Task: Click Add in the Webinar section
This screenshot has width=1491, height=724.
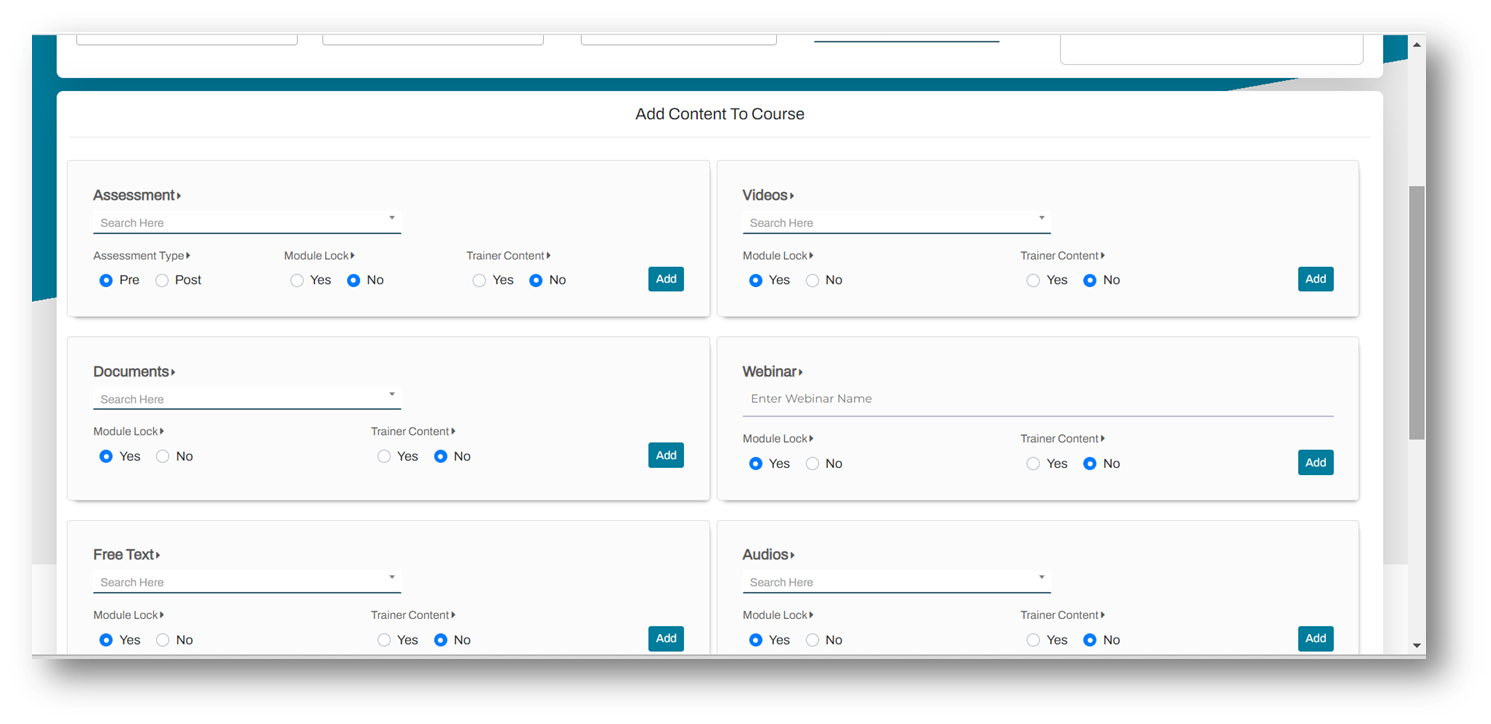Action: click(x=1315, y=462)
